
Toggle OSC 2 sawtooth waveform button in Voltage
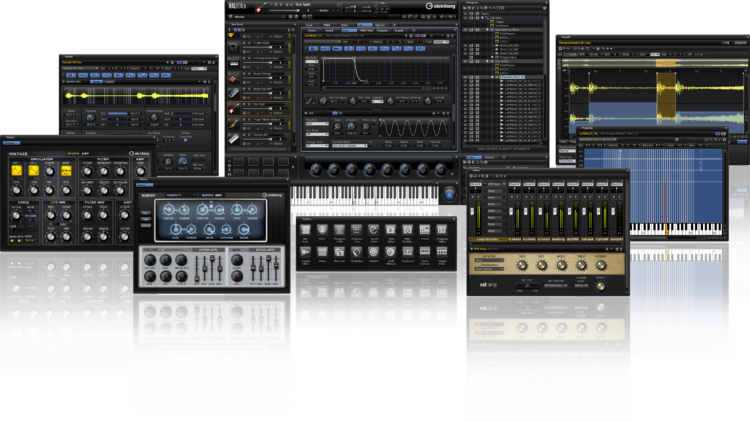point(33,170)
